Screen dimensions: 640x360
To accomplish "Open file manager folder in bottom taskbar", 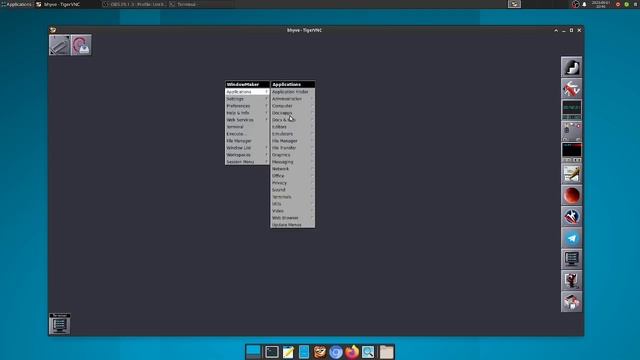I will tap(386, 352).
